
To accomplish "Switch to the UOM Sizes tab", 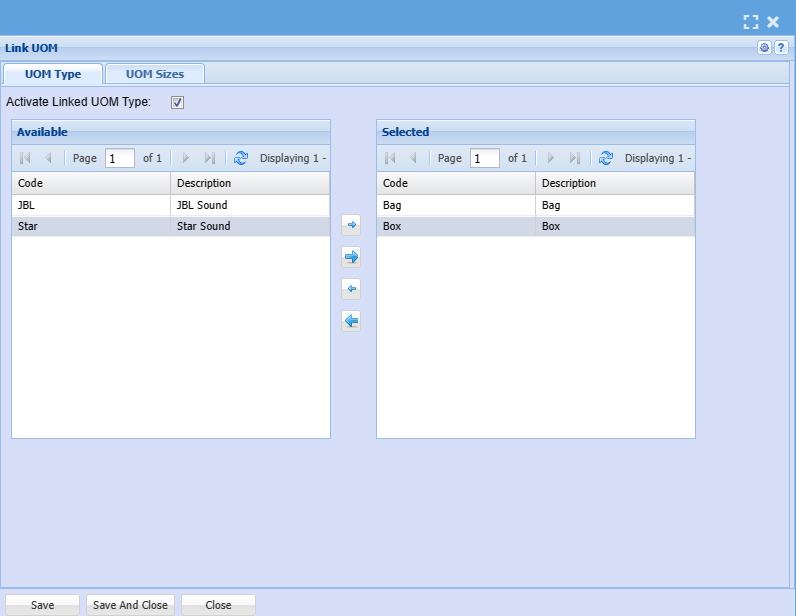I will coord(155,74).
